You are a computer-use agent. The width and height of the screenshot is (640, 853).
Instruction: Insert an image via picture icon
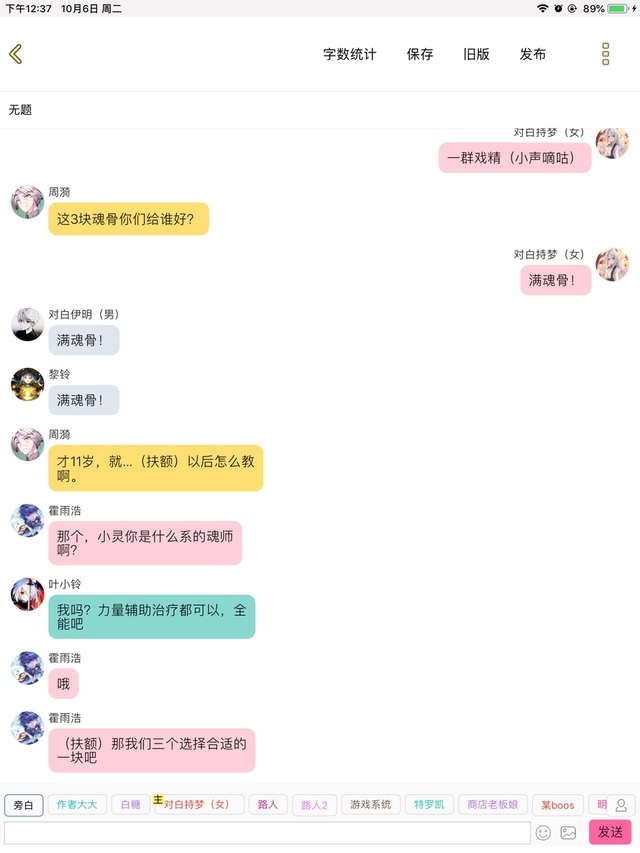coord(568,832)
